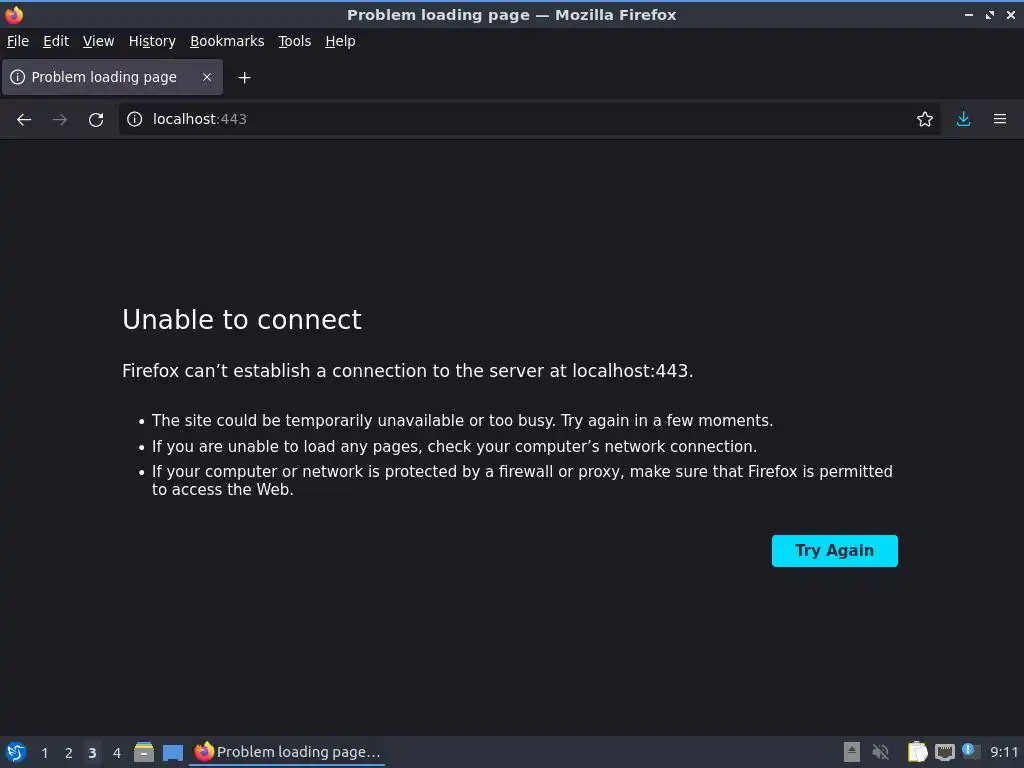The image size is (1024, 768).
Task: Open the File menu
Action: 18,41
